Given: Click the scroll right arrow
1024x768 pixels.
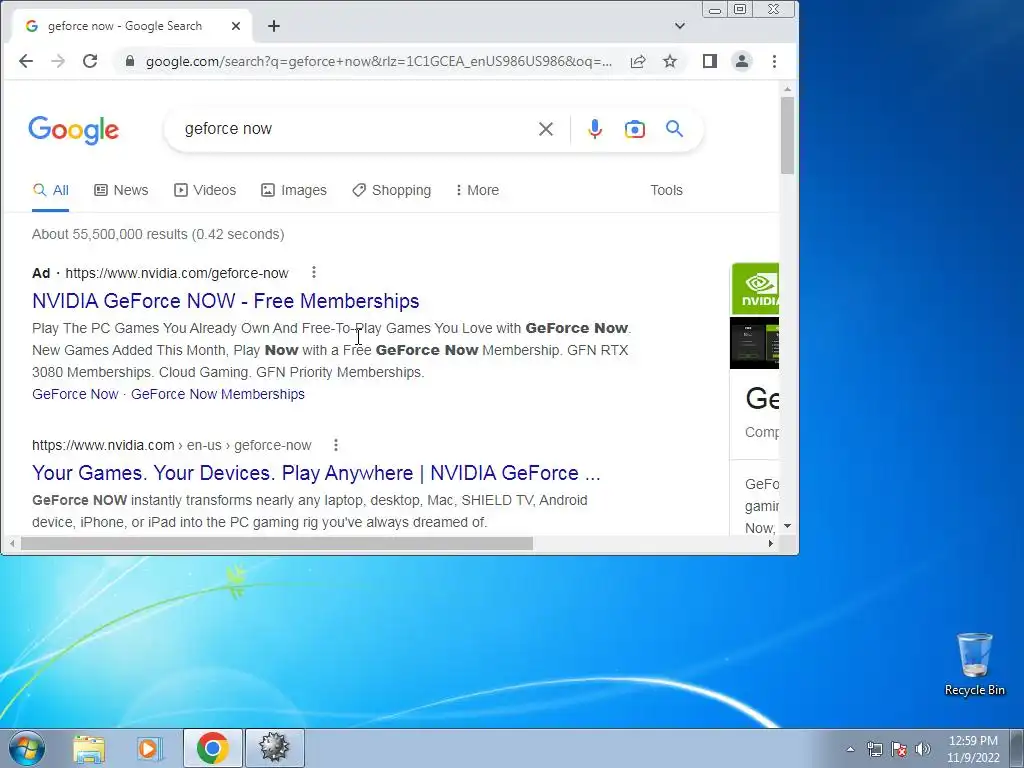Looking at the screenshot, I should (x=771, y=543).
